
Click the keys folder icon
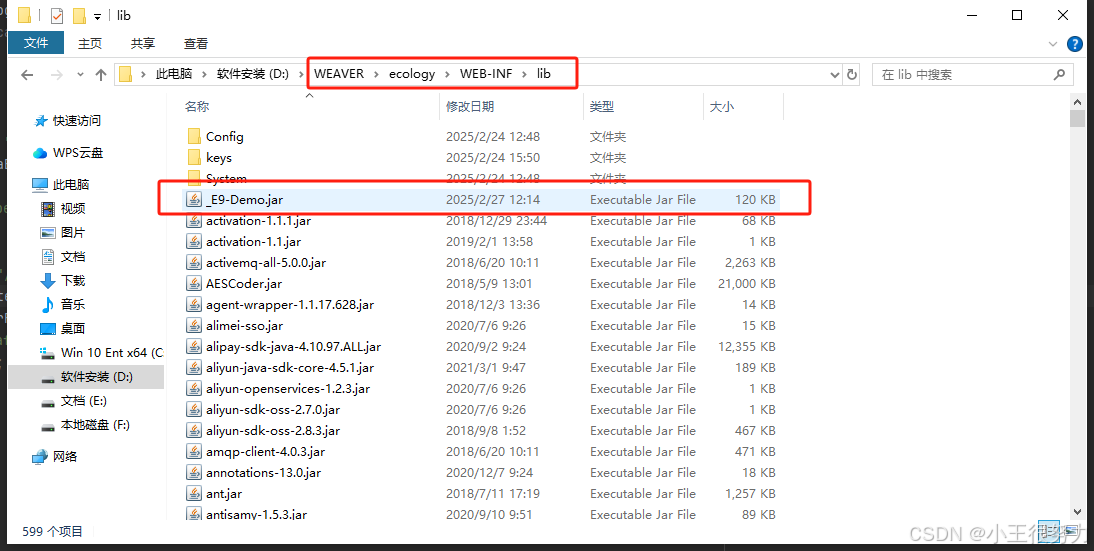[194, 157]
